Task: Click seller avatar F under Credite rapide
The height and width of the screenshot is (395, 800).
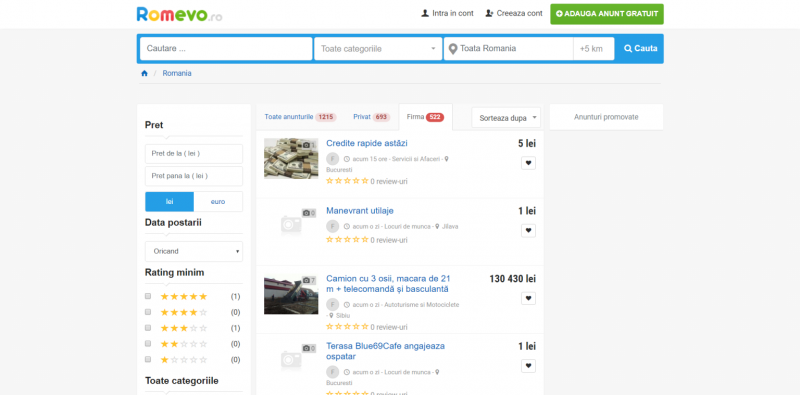Action: click(332, 159)
